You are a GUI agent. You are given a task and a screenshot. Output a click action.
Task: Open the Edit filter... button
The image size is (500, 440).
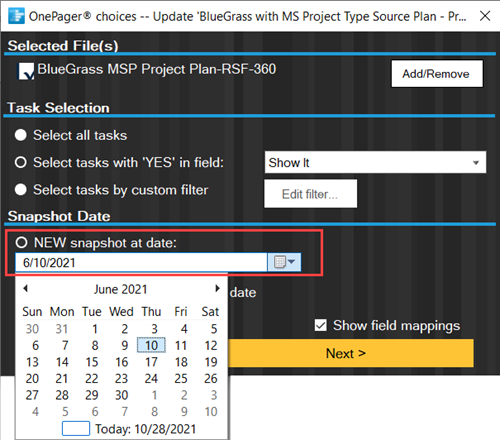310,194
